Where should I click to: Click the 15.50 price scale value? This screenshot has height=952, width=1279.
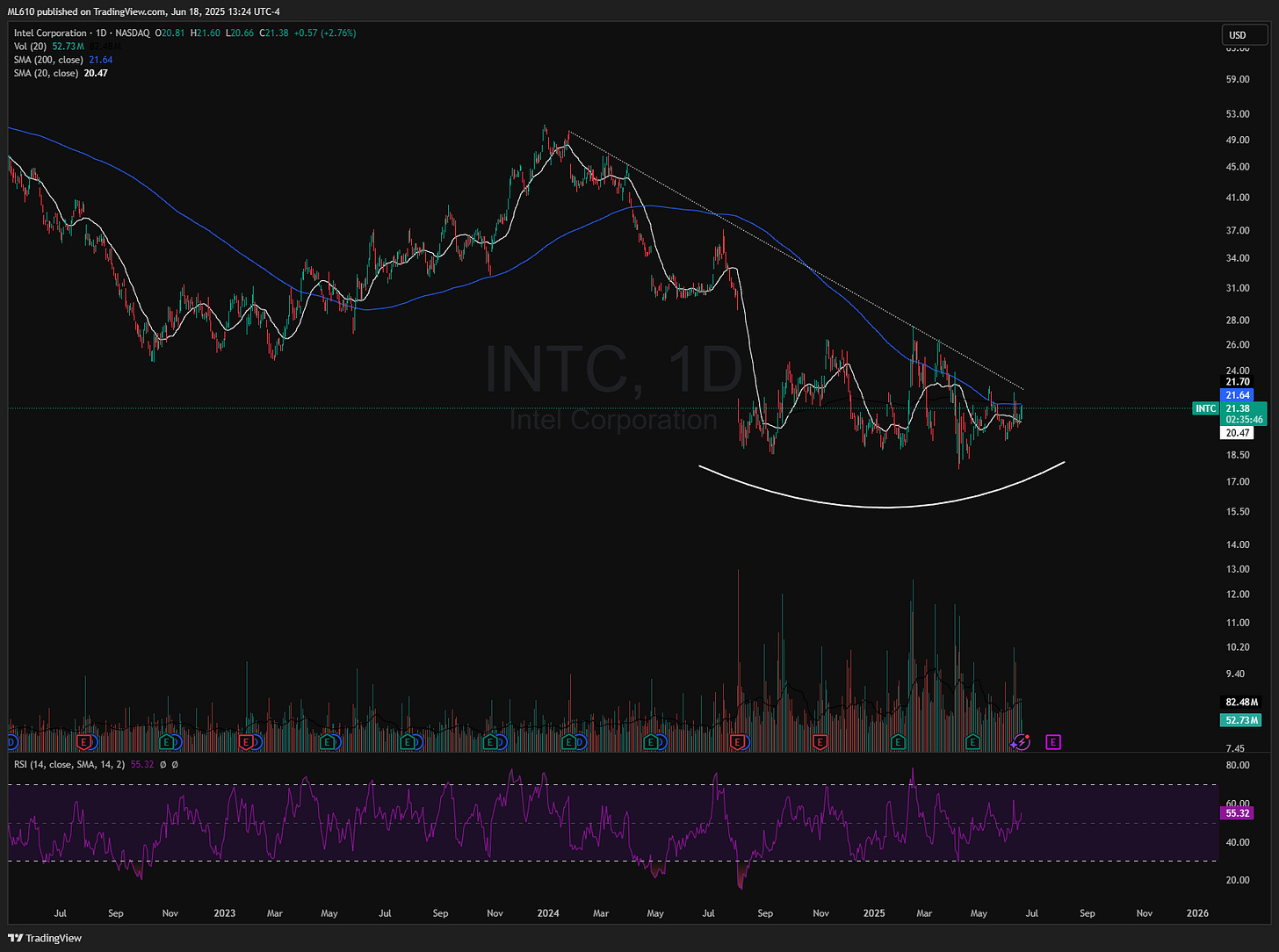1238,511
